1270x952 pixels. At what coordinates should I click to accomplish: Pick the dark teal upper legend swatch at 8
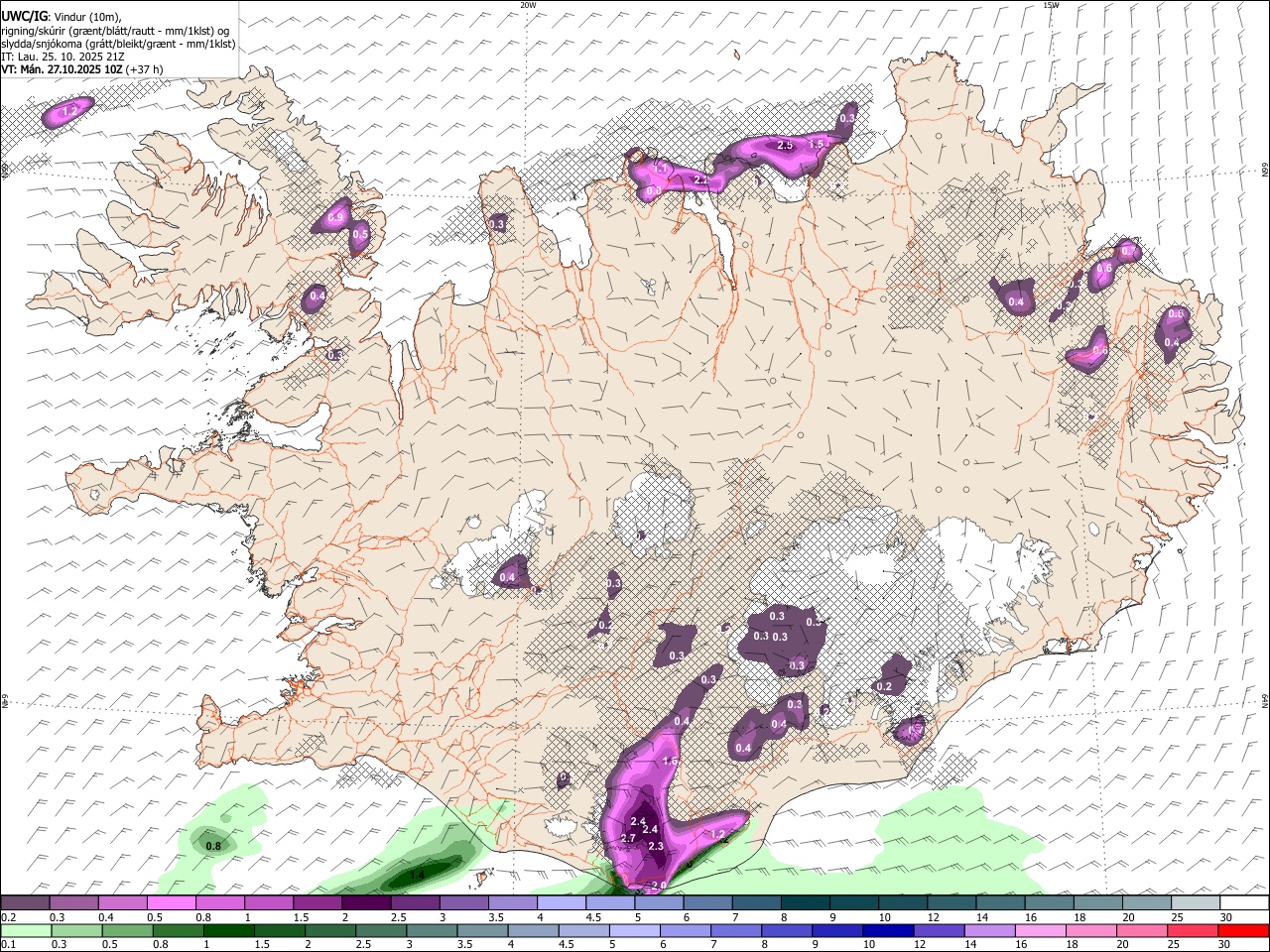click(805, 903)
